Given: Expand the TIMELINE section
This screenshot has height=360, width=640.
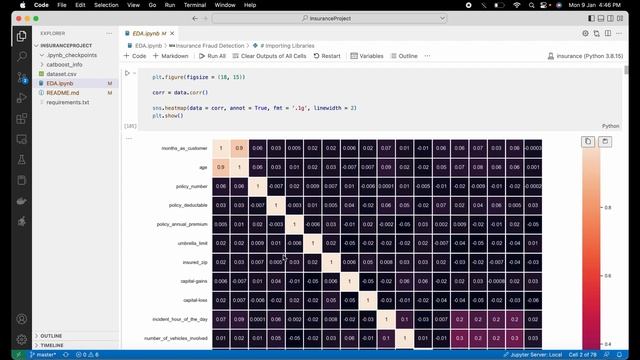Looking at the screenshot, I should [x=52, y=345].
